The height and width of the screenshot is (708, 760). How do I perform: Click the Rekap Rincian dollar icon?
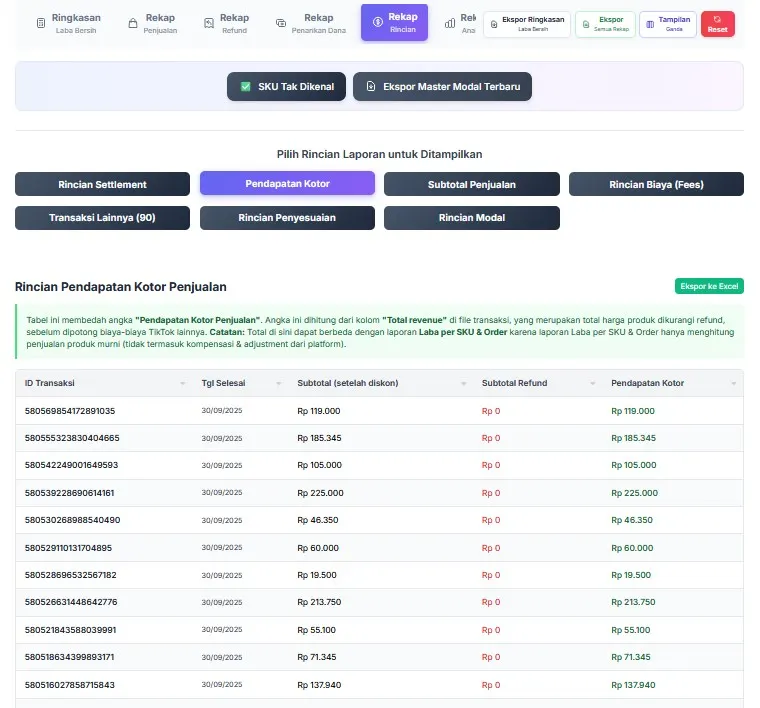pos(376,22)
